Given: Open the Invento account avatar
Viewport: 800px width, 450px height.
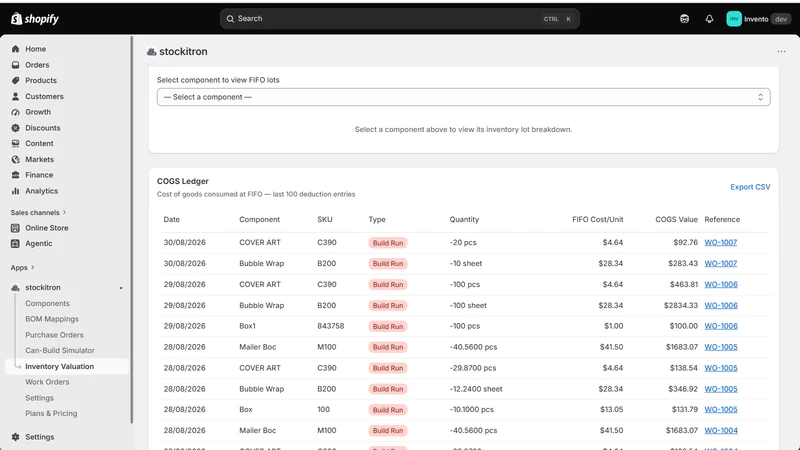Looking at the screenshot, I should (x=734, y=19).
